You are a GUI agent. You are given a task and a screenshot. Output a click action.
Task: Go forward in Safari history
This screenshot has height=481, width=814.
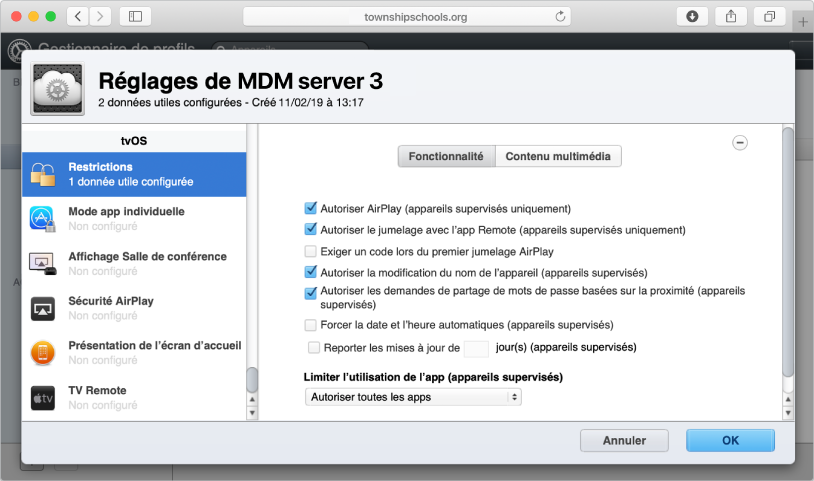point(100,17)
